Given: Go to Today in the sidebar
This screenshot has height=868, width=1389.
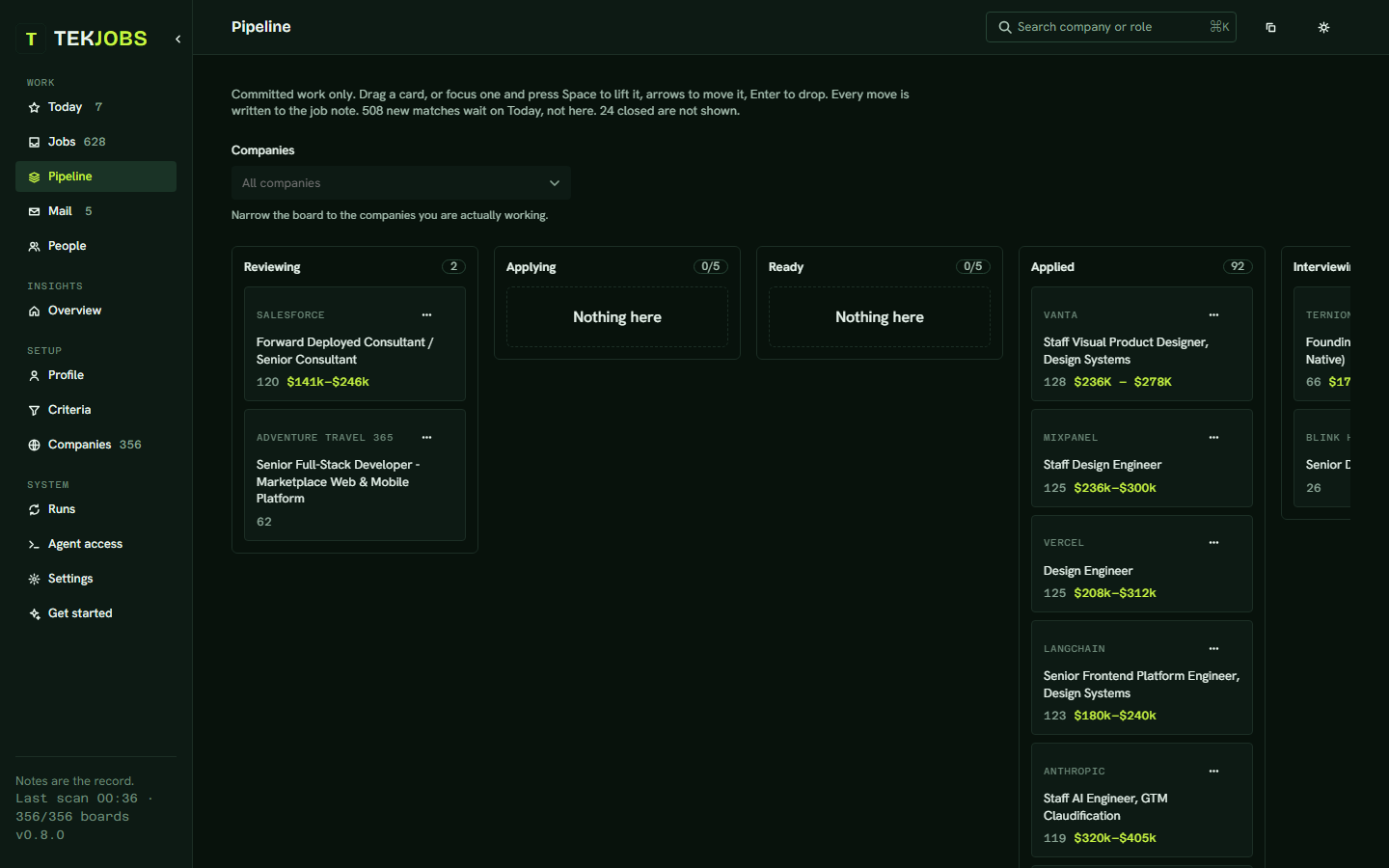Looking at the screenshot, I should [95, 107].
